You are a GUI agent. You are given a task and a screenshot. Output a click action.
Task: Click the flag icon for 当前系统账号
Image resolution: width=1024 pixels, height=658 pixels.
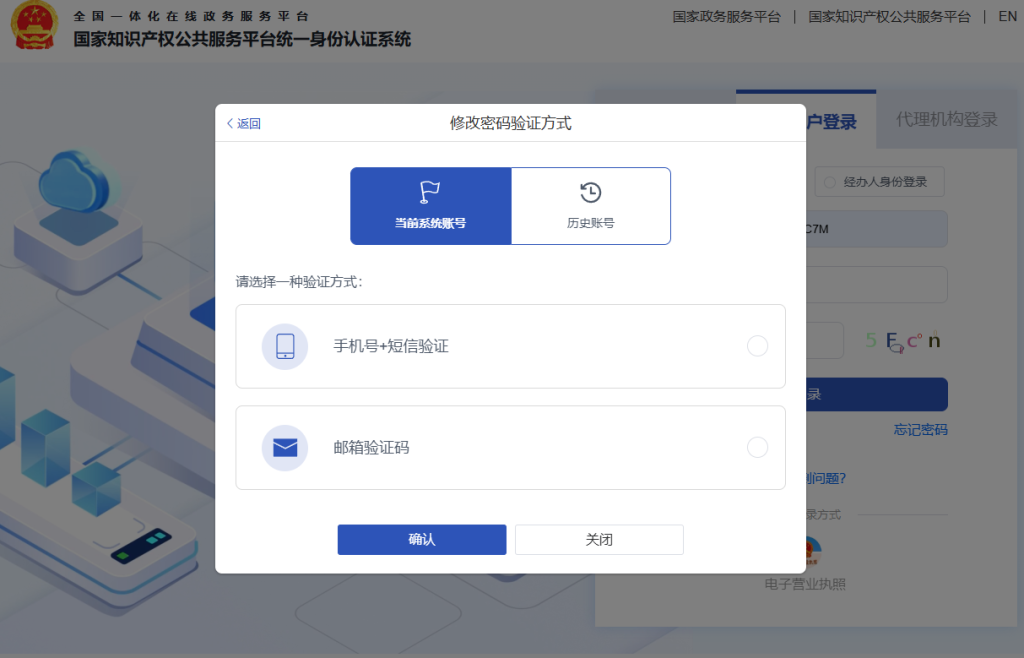pos(430,192)
